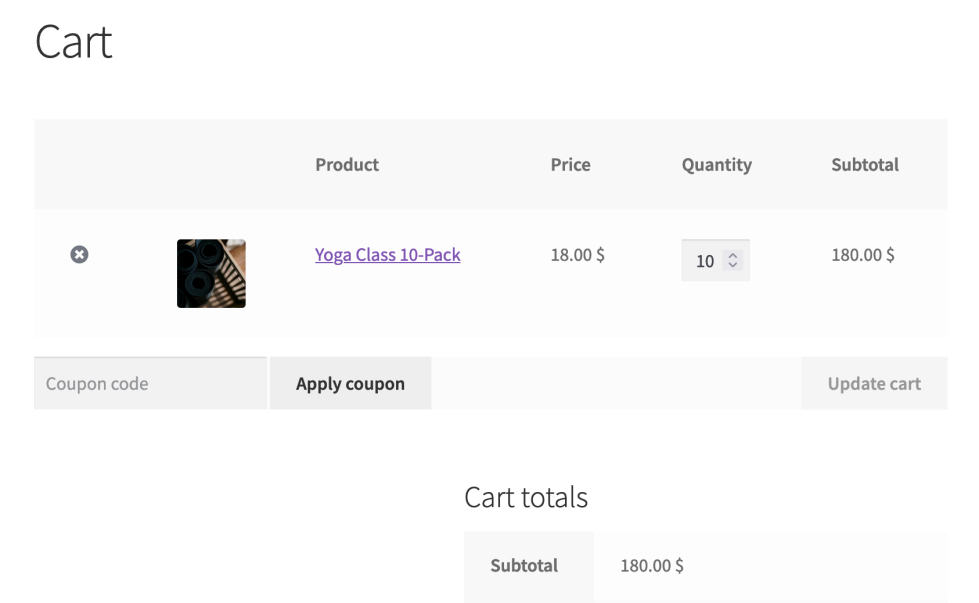This screenshot has height=603, width=979.
Task: Click the Subtotal column header
Action: 864,165
